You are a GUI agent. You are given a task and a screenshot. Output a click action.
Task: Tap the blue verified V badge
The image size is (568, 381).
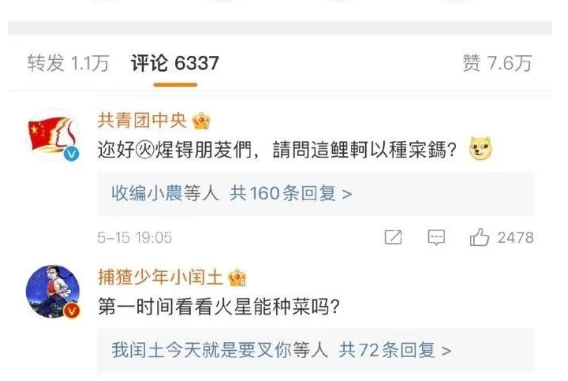click(72, 154)
